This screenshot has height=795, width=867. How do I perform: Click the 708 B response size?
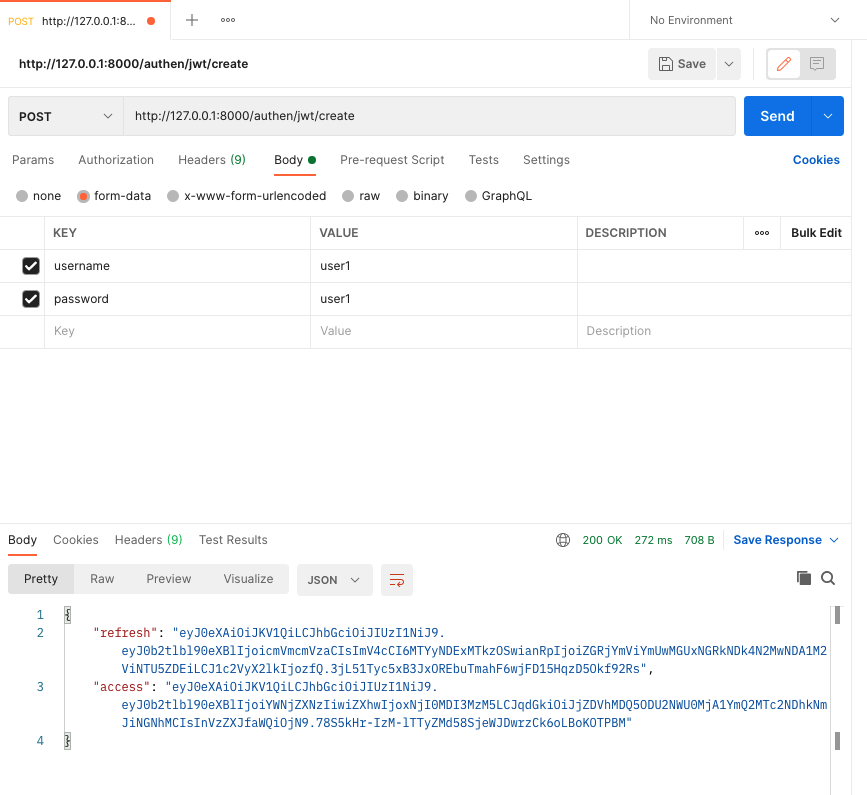tap(699, 540)
